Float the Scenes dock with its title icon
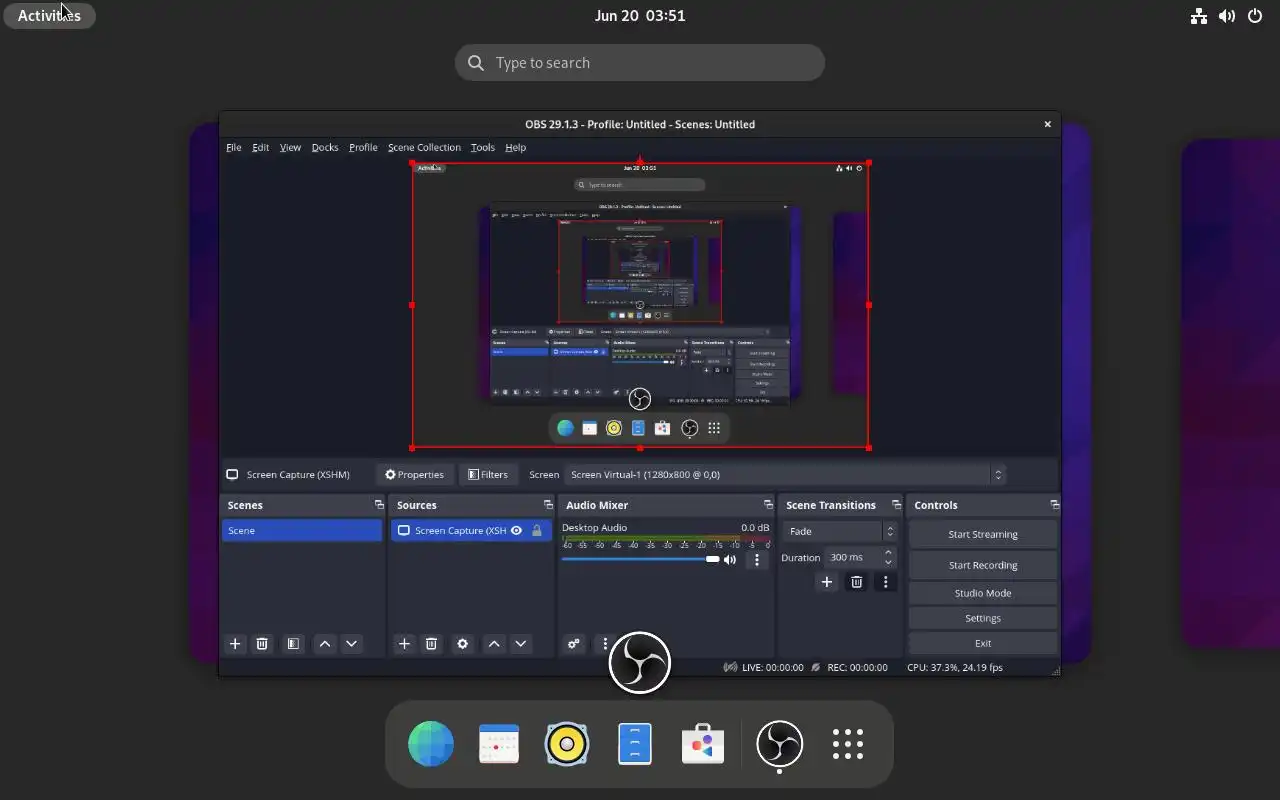Viewport: 1280px width, 800px height. [379, 505]
